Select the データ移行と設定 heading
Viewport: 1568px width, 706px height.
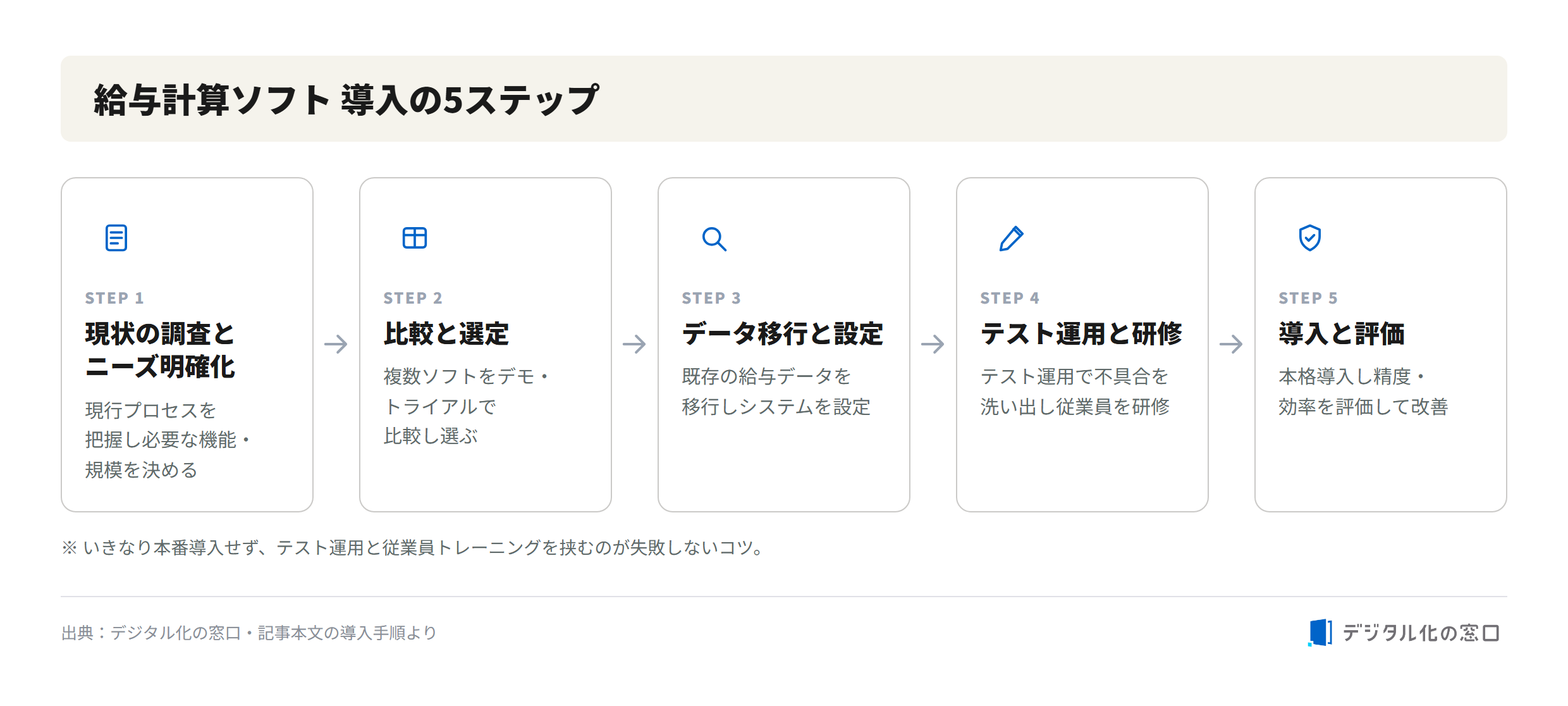[783, 334]
